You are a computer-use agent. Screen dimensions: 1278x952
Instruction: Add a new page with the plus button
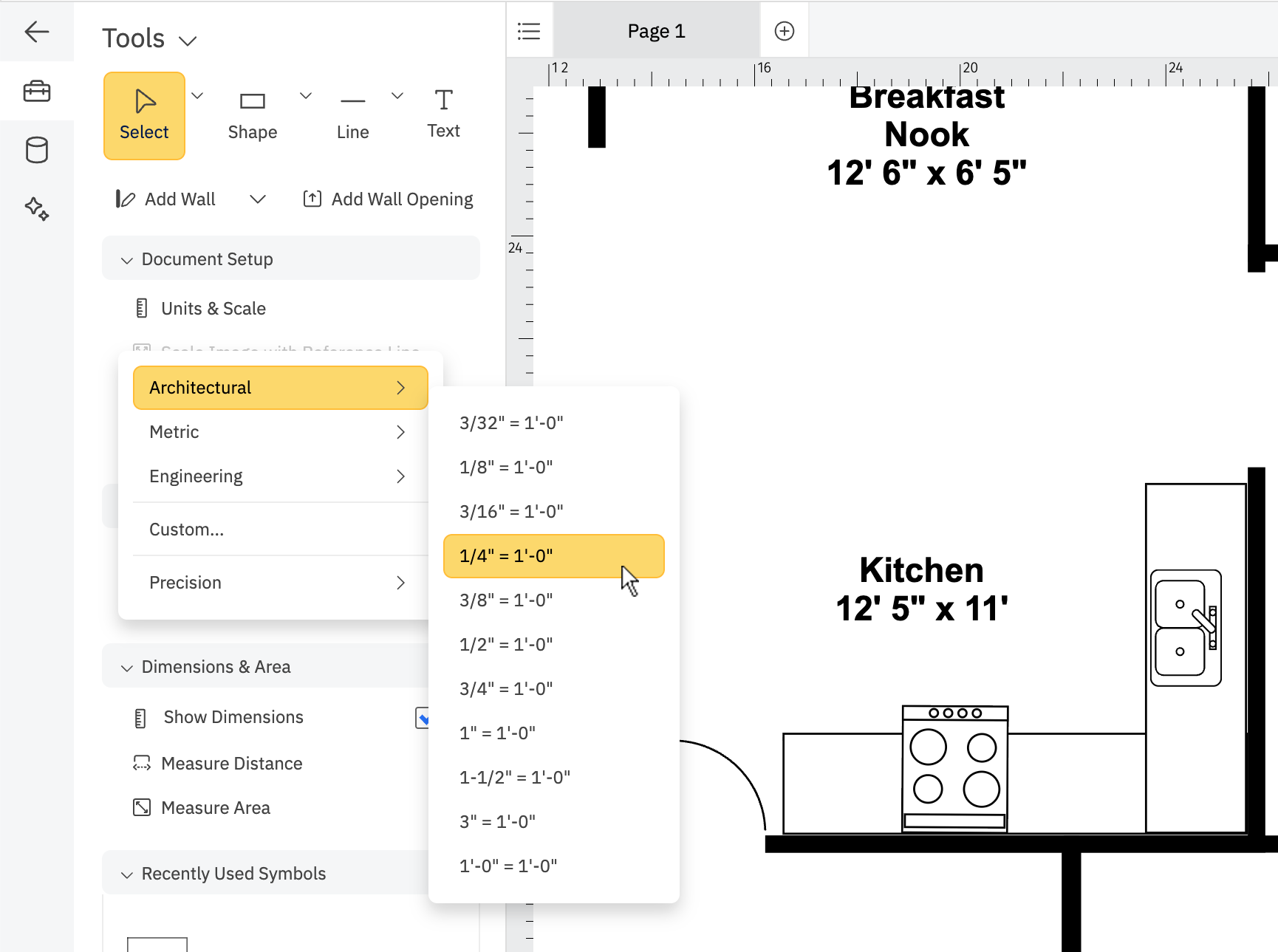pos(784,30)
